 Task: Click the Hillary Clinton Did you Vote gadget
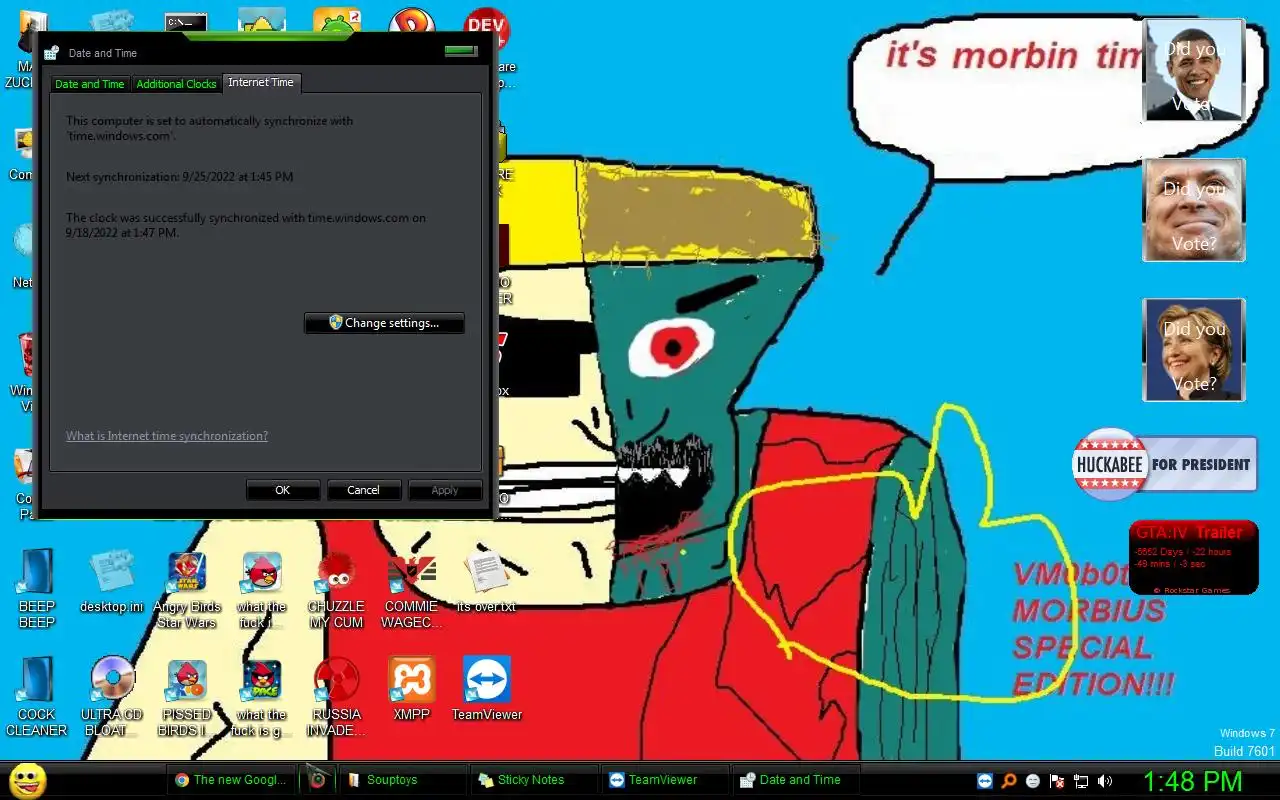coord(1194,350)
